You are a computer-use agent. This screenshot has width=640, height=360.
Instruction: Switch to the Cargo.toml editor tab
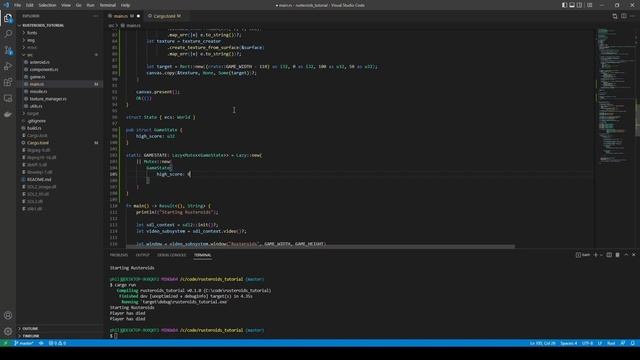point(165,16)
